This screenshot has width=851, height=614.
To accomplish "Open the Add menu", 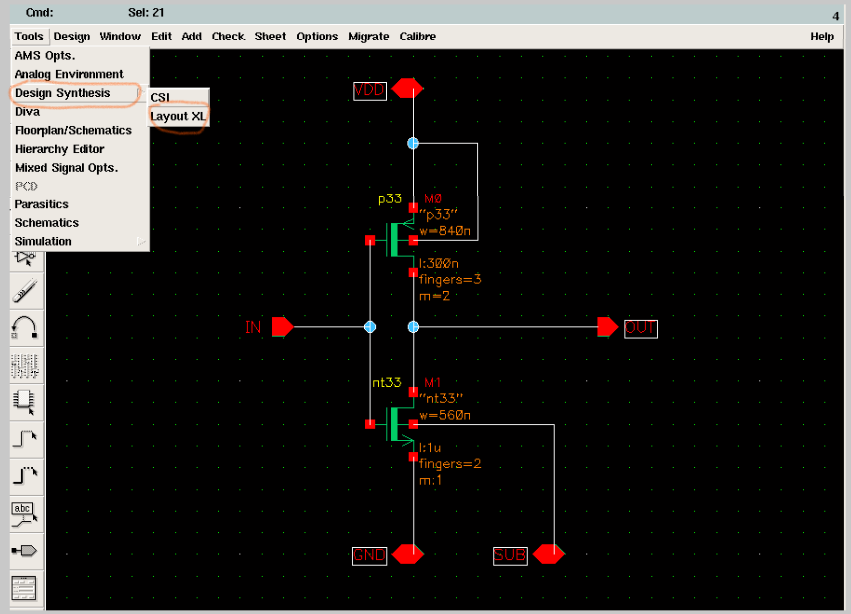I will tap(192, 36).
